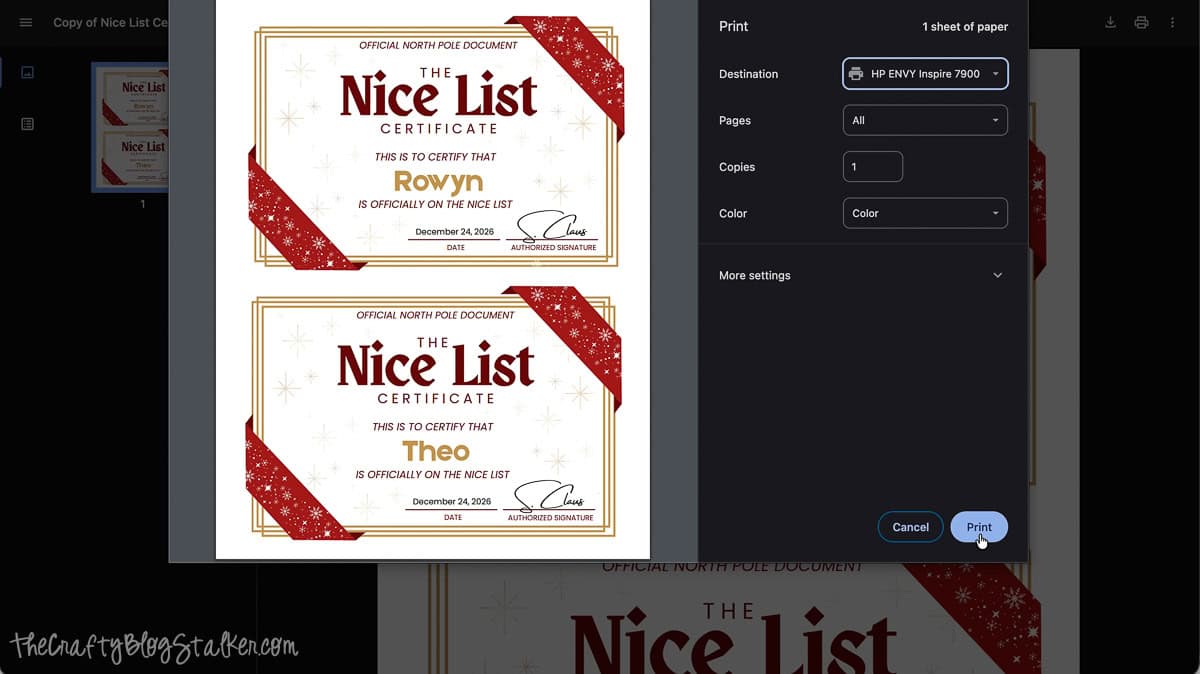Select the thumbnails view sidebar icon

[x=27, y=72]
